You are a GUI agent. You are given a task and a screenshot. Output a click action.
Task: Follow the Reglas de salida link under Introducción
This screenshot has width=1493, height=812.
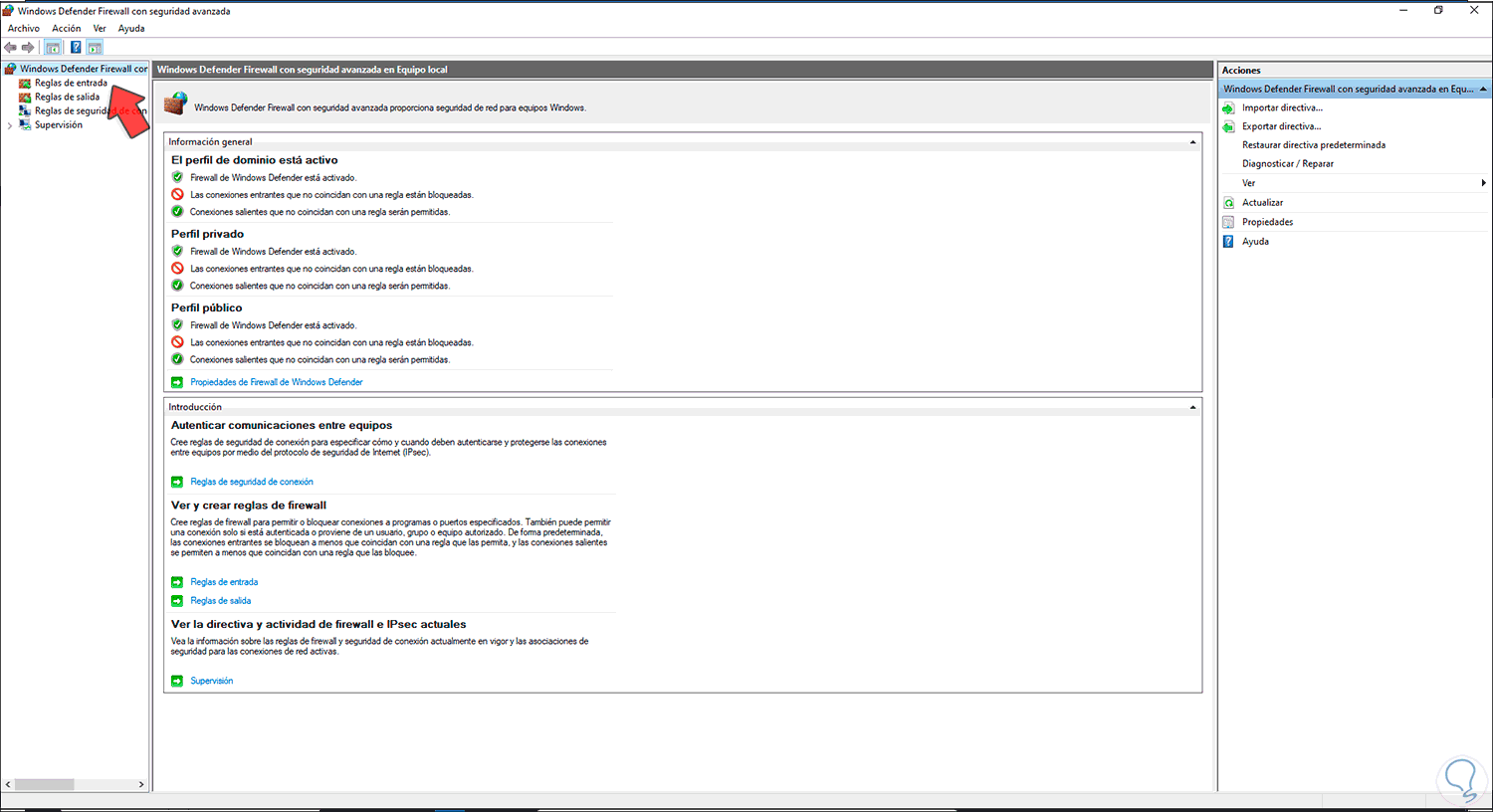221,601
